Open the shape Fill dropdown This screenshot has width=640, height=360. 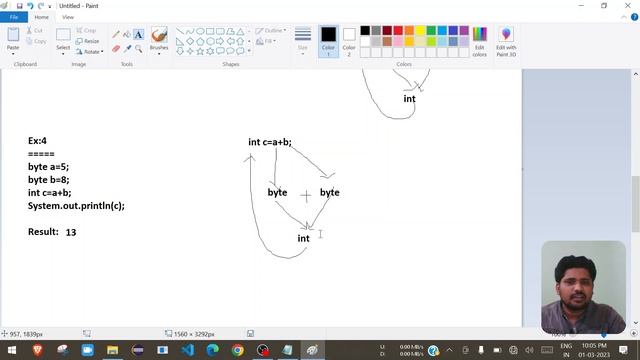[266, 41]
